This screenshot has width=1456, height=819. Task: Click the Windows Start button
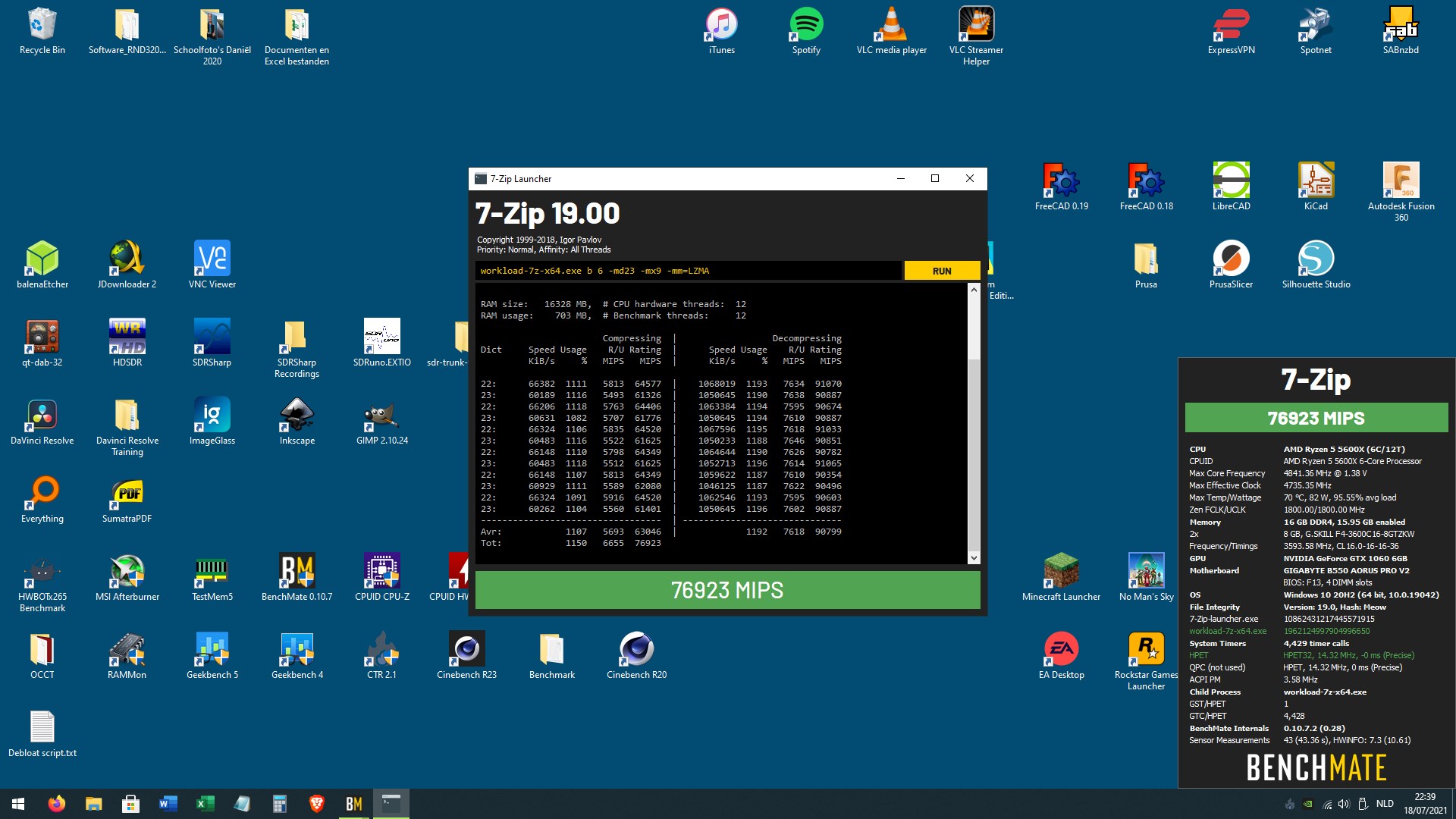click(x=18, y=804)
